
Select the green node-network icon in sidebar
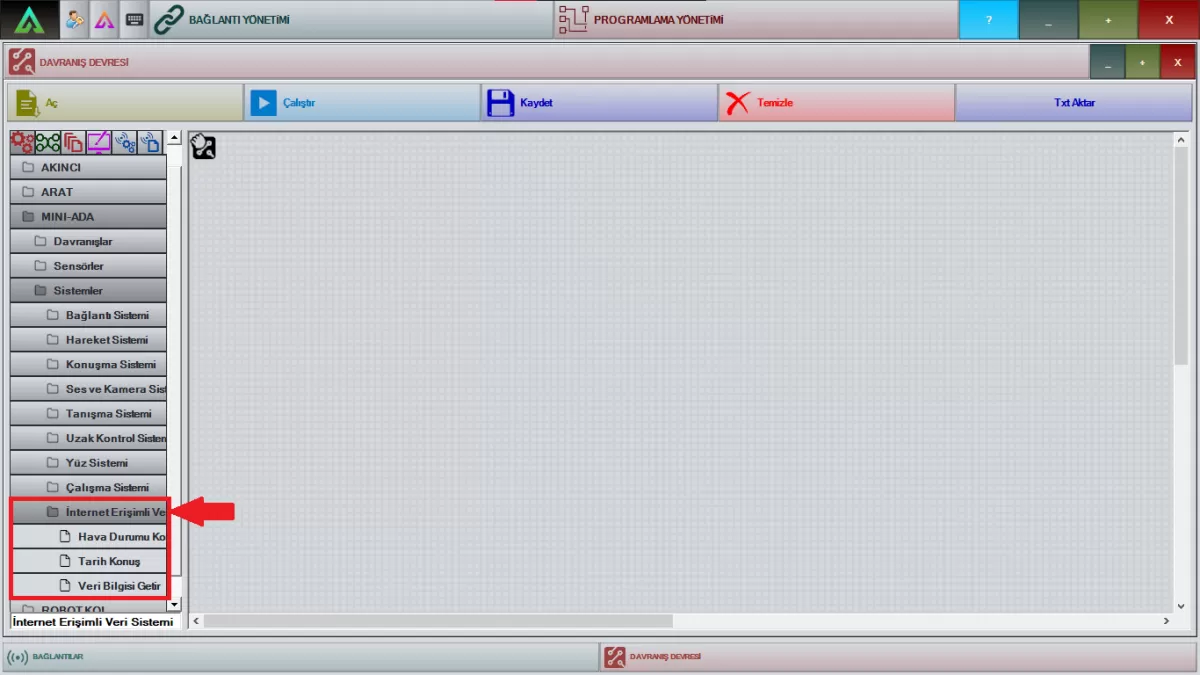[48, 143]
